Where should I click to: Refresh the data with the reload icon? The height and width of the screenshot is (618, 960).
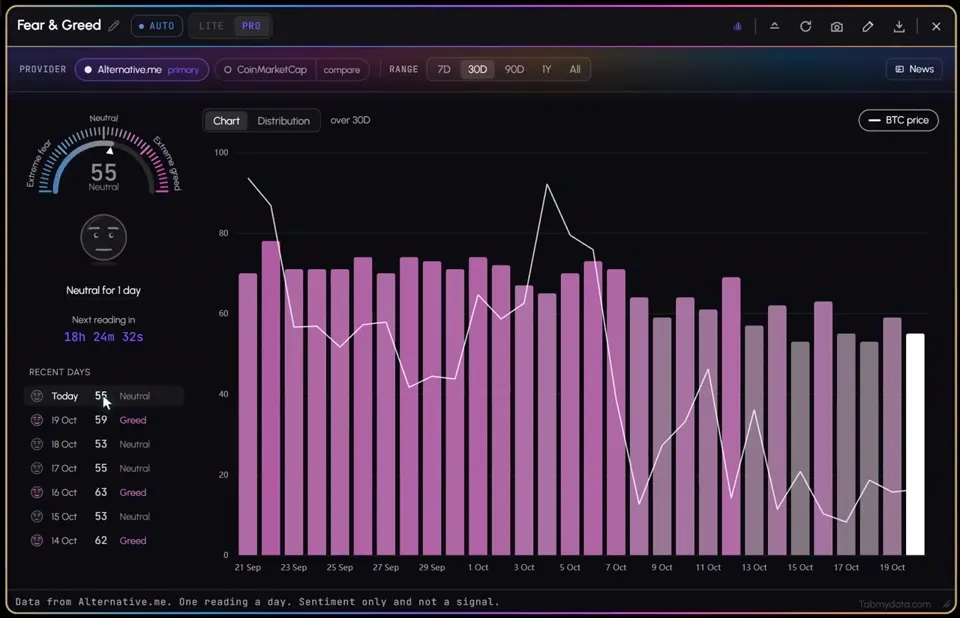(x=806, y=26)
